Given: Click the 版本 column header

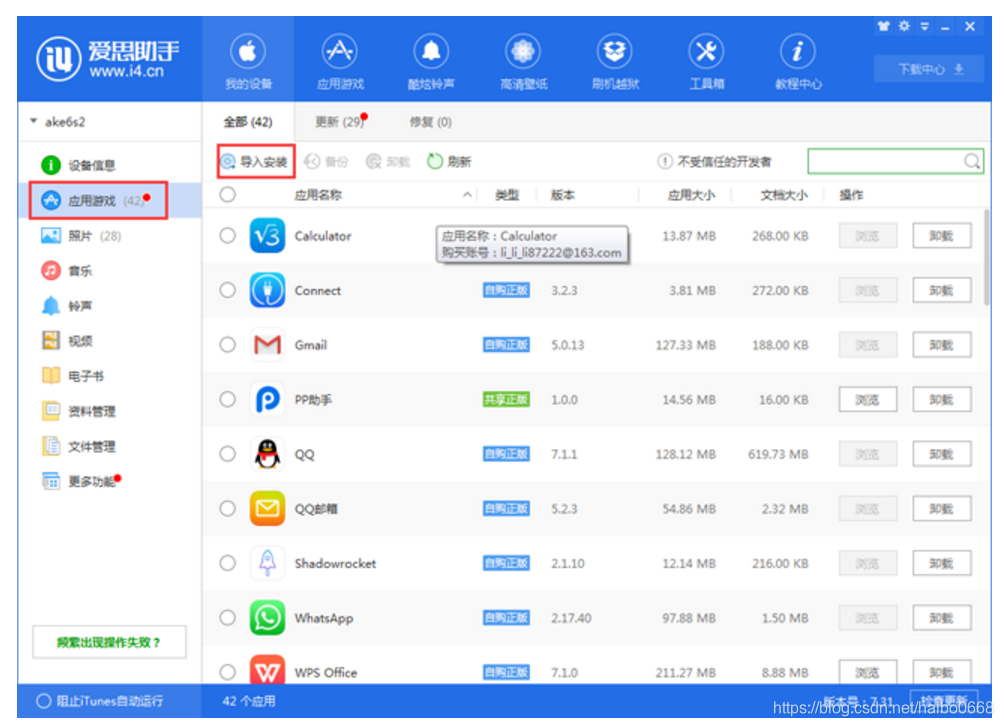Looking at the screenshot, I should tap(563, 195).
